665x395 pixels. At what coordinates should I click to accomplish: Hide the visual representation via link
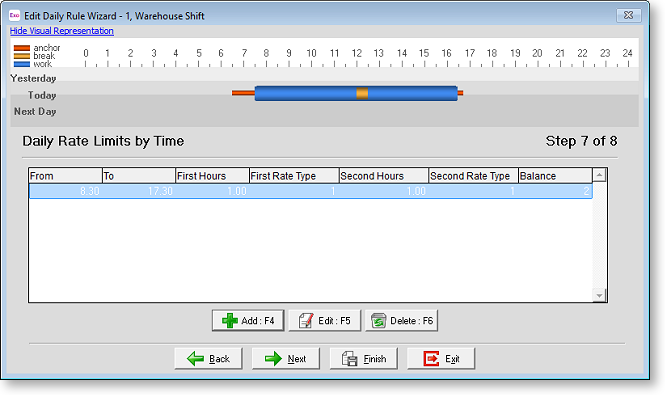pyautogui.click(x=61, y=31)
